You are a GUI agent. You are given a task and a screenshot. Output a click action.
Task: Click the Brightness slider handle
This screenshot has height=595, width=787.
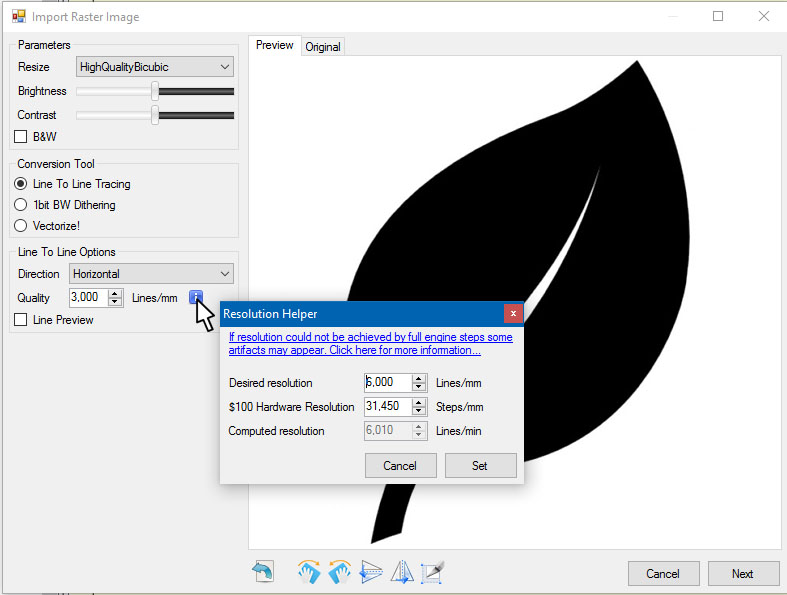(155, 91)
